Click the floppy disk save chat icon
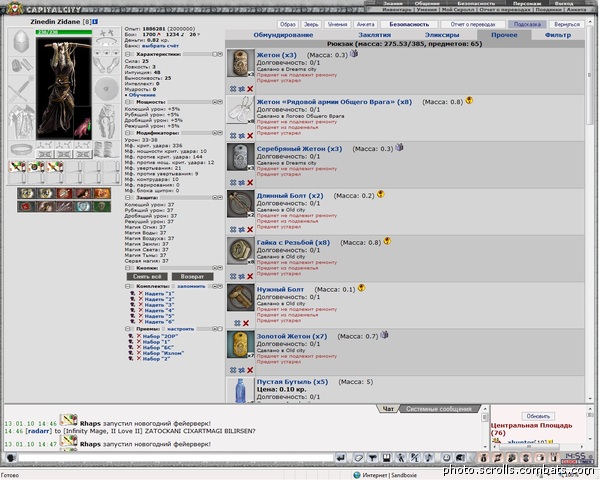The width and height of the screenshot is (600, 480). coord(386,458)
